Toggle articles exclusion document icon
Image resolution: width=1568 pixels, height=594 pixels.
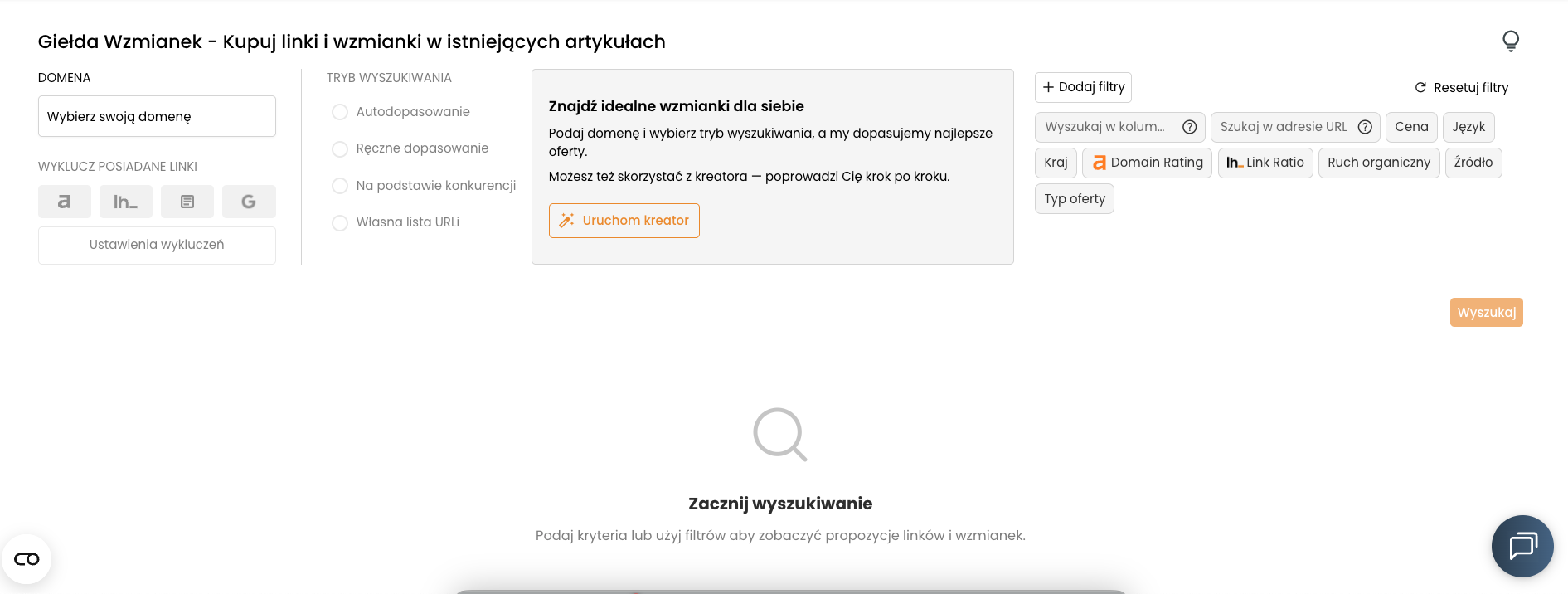pos(187,202)
